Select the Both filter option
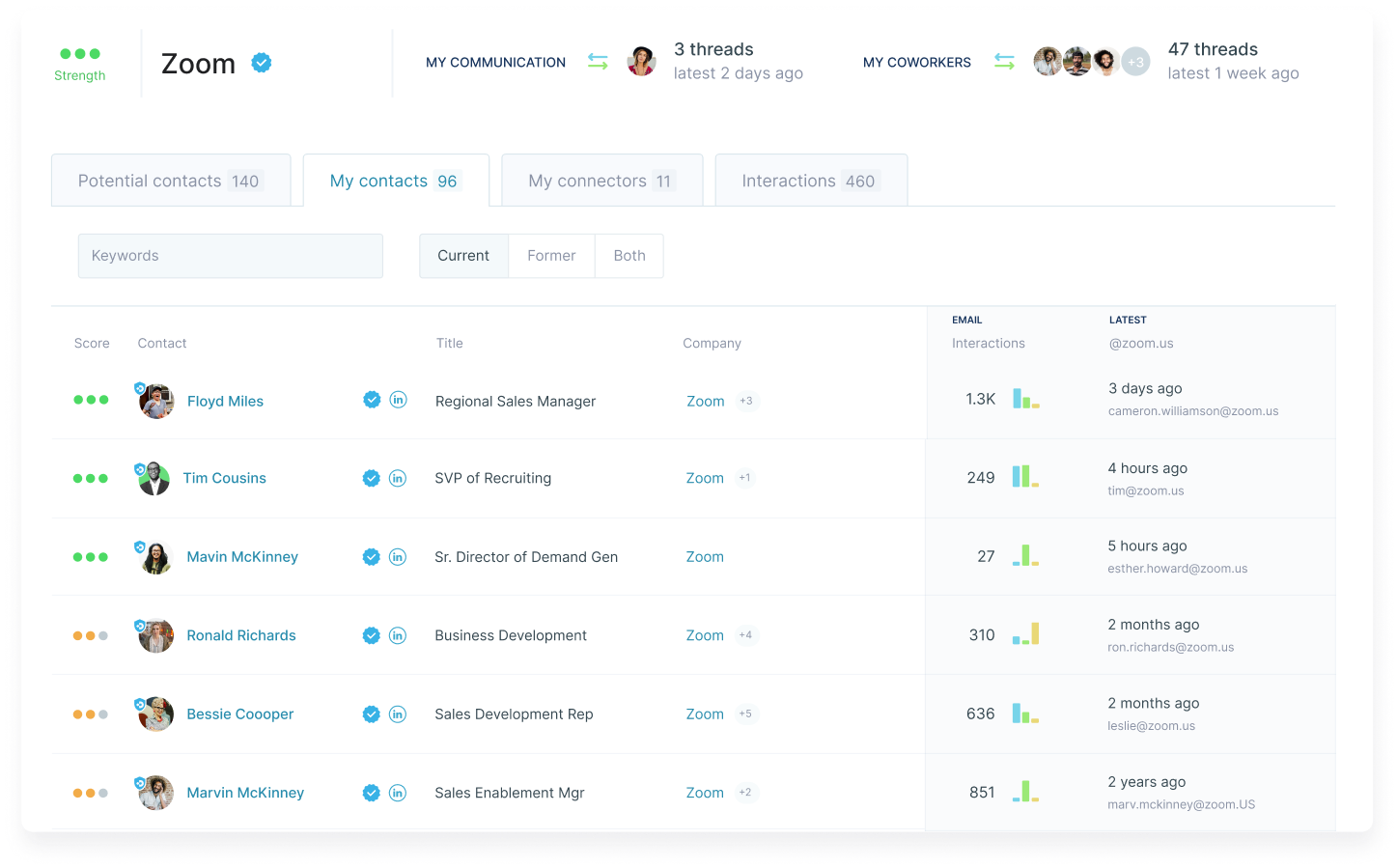 tap(629, 256)
